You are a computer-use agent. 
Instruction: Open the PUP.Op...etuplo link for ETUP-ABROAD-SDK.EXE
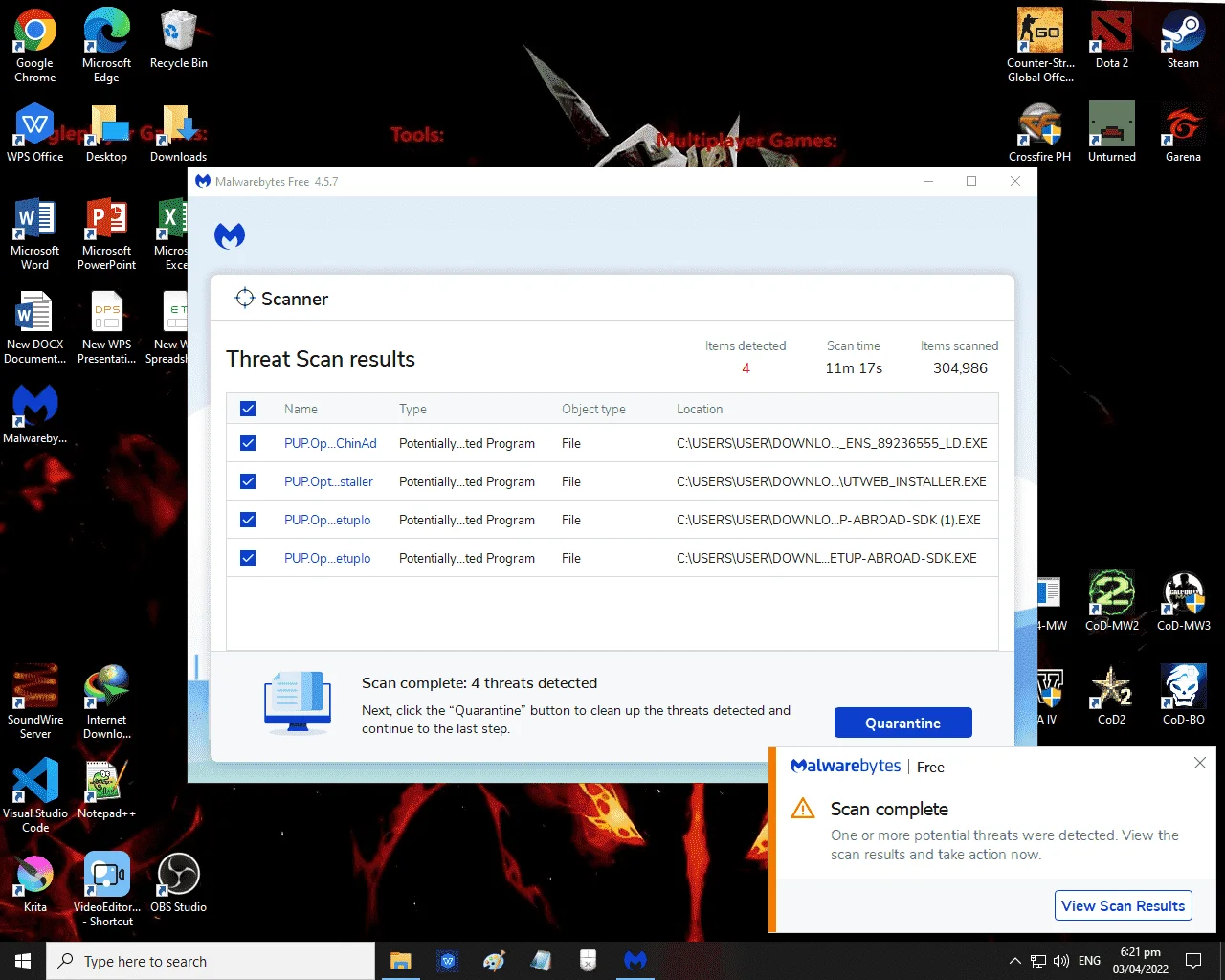pyautogui.click(x=327, y=558)
